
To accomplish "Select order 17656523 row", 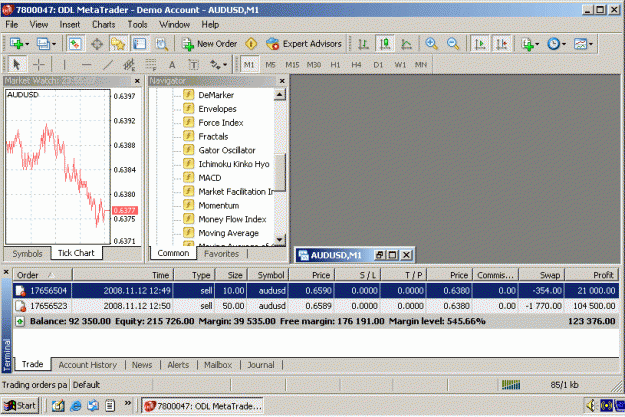I will tap(316, 306).
